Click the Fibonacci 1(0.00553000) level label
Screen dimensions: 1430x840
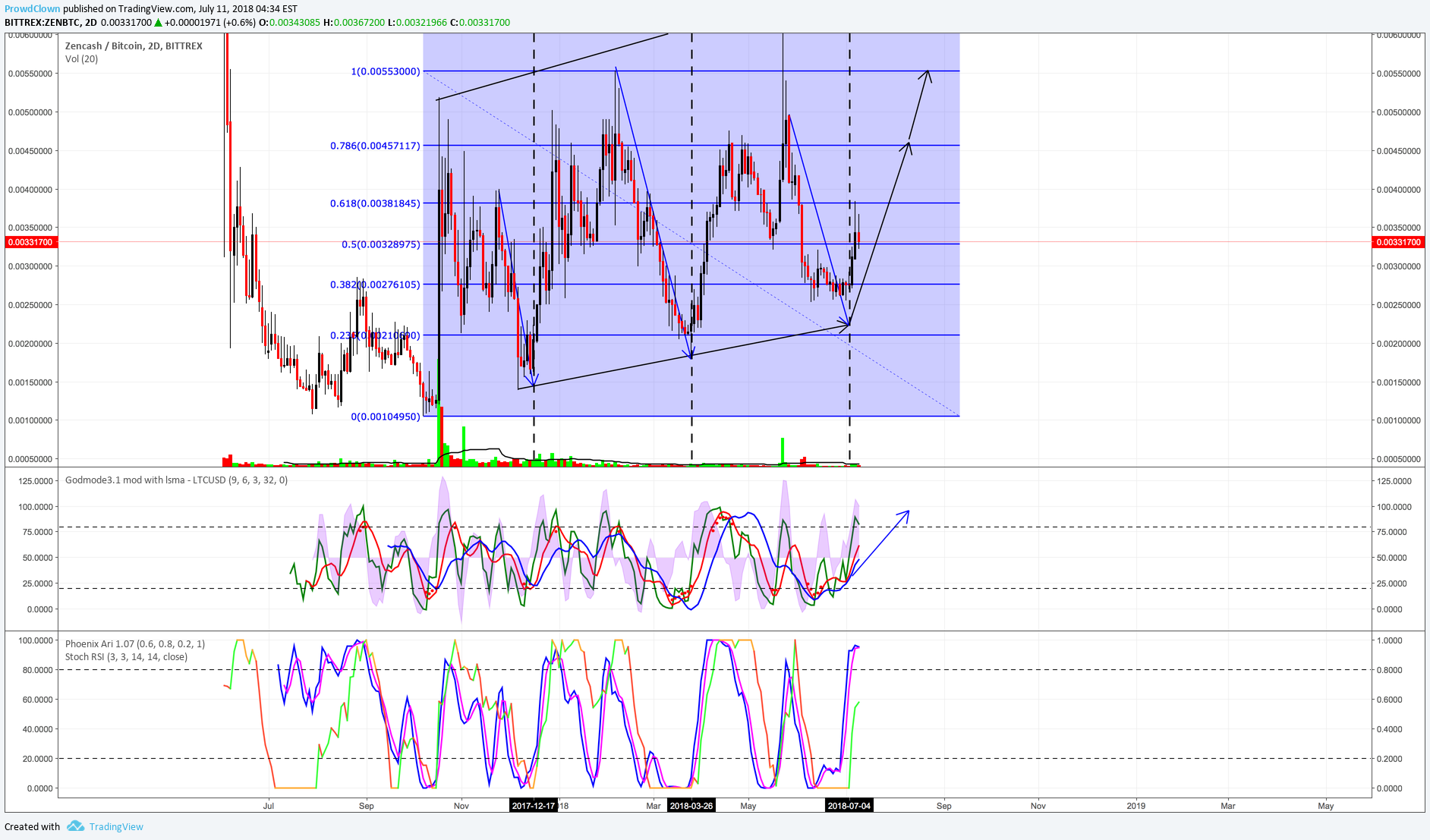click(386, 71)
